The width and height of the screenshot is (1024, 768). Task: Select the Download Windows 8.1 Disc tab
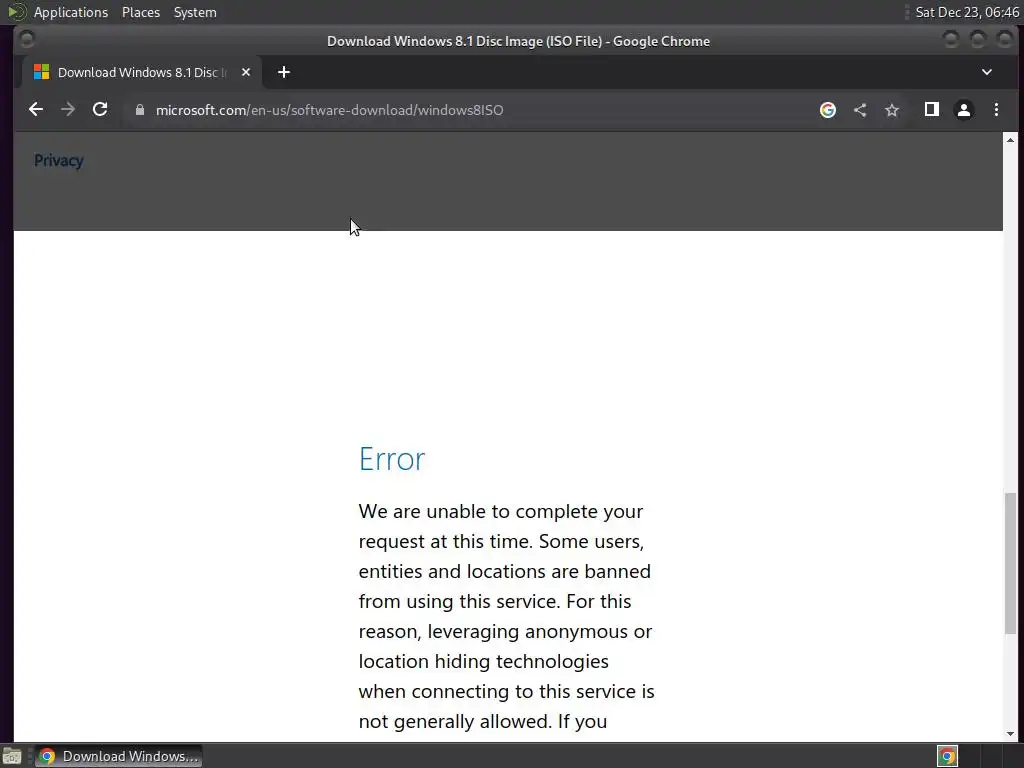141,72
